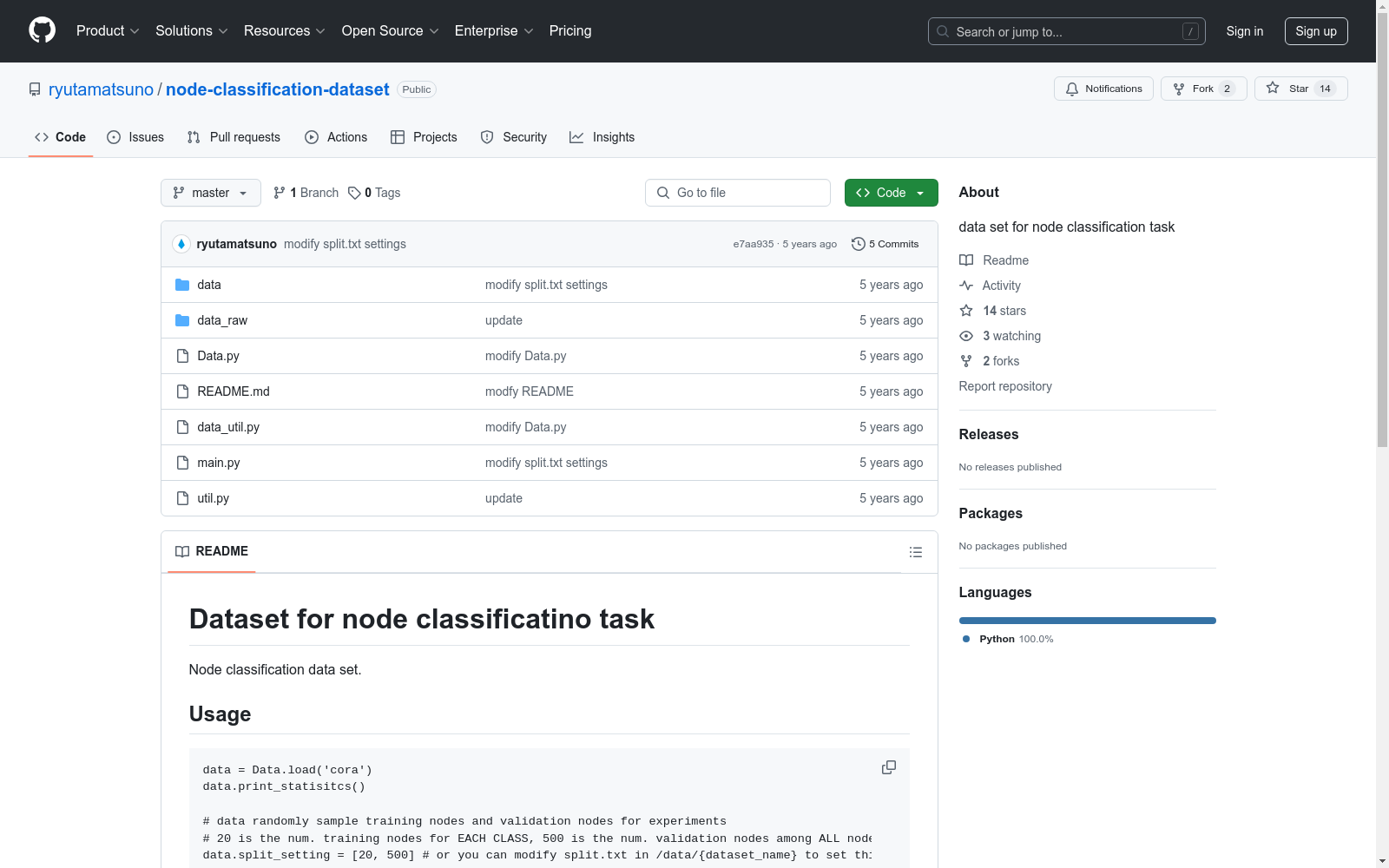Open the main.py file
Viewport: 1389px width, 868px height.
click(x=219, y=463)
